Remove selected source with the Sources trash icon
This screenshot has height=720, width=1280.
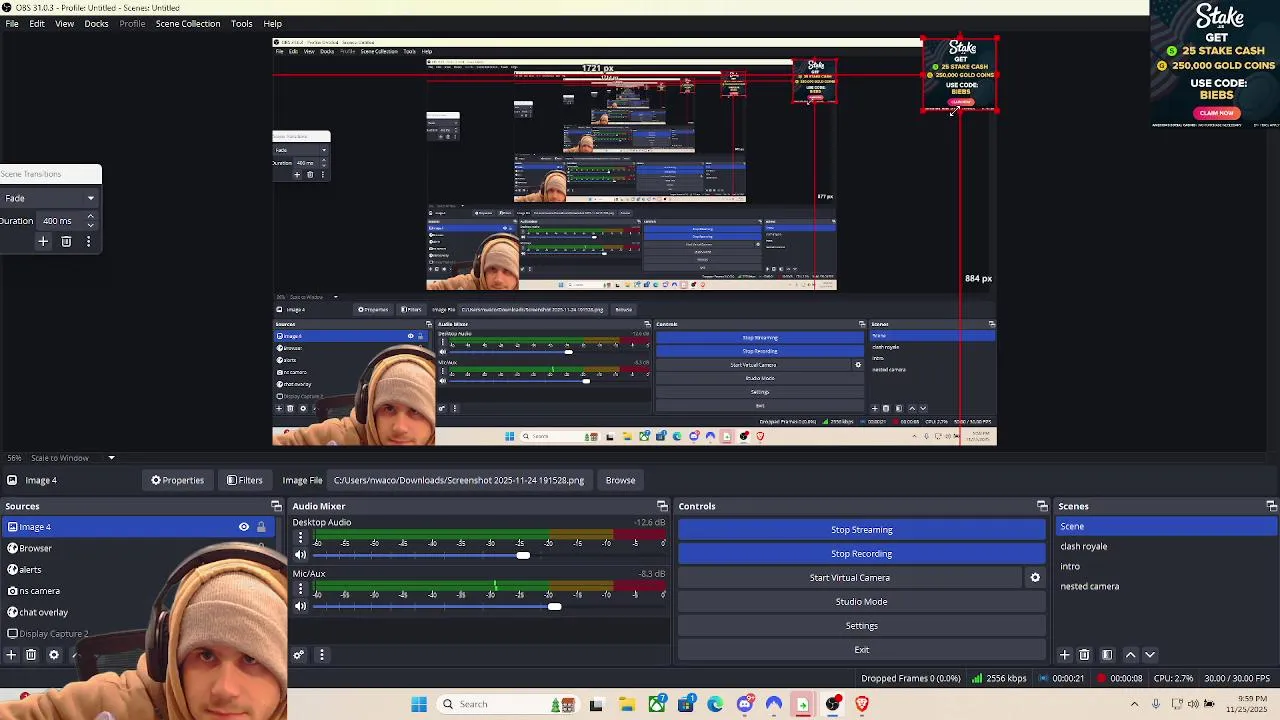(31, 655)
